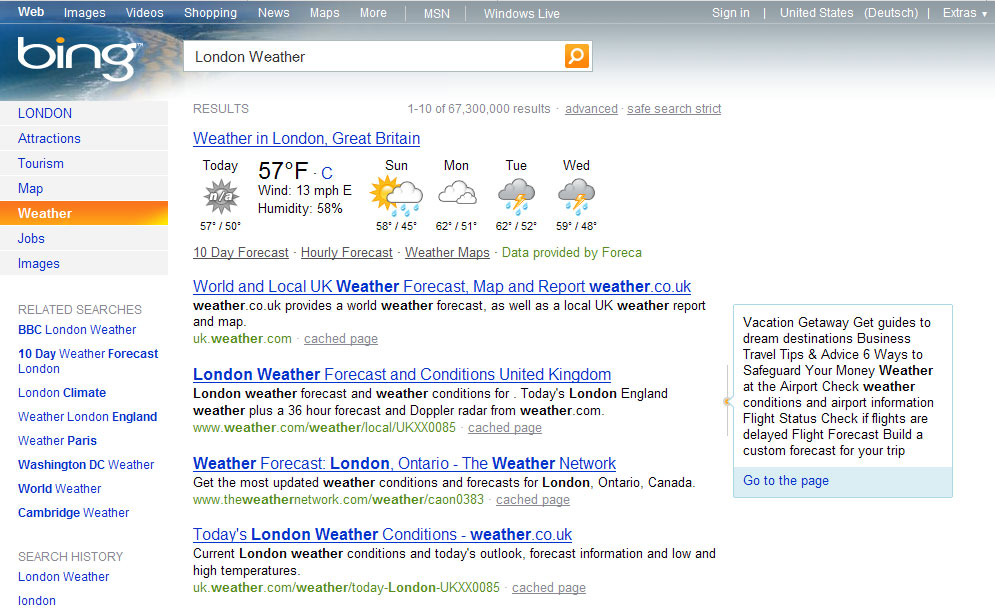Switch to Videos search

pyautogui.click(x=144, y=13)
